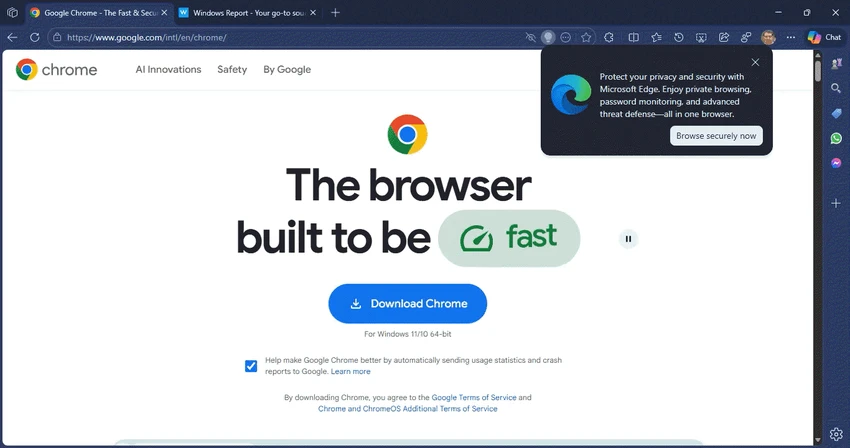
Task: Open Messenger in the sidebar
Action: pos(836,163)
